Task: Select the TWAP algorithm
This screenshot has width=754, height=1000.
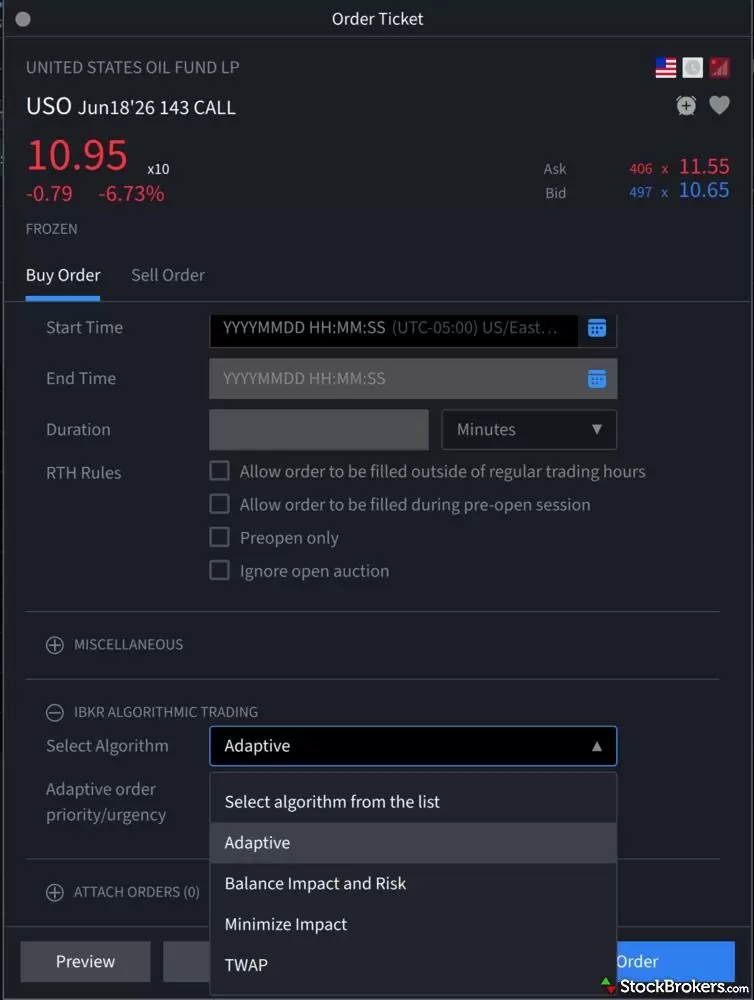Action: pyautogui.click(x=413, y=965)
